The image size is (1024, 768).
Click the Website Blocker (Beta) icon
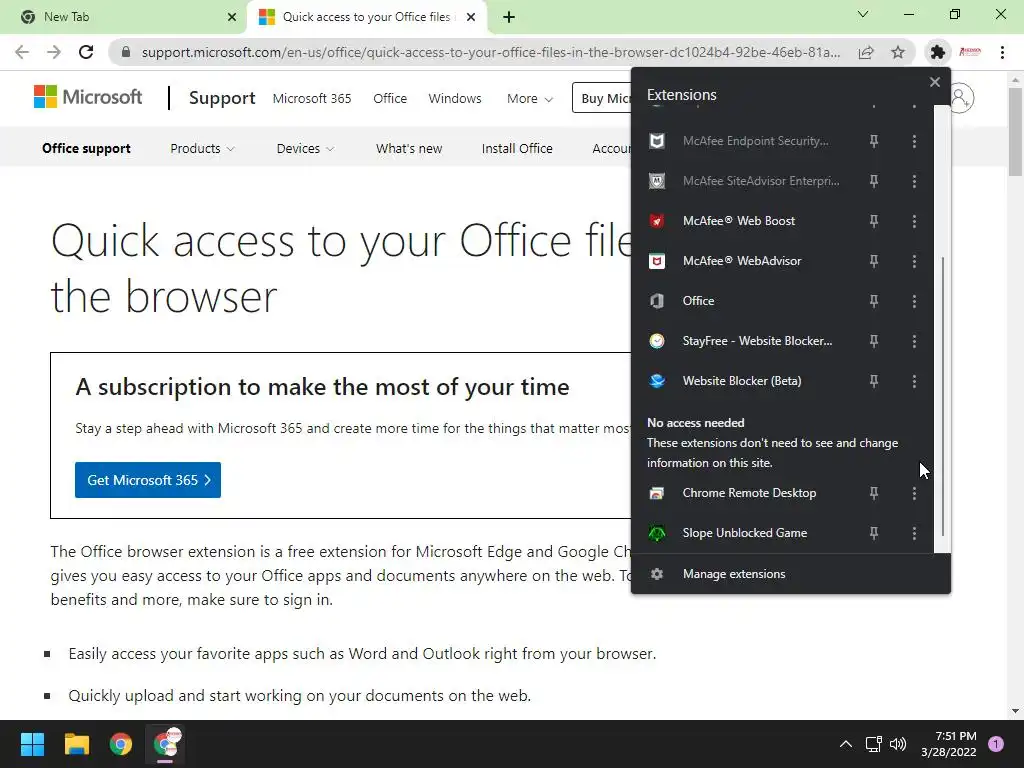click(657, 381)
